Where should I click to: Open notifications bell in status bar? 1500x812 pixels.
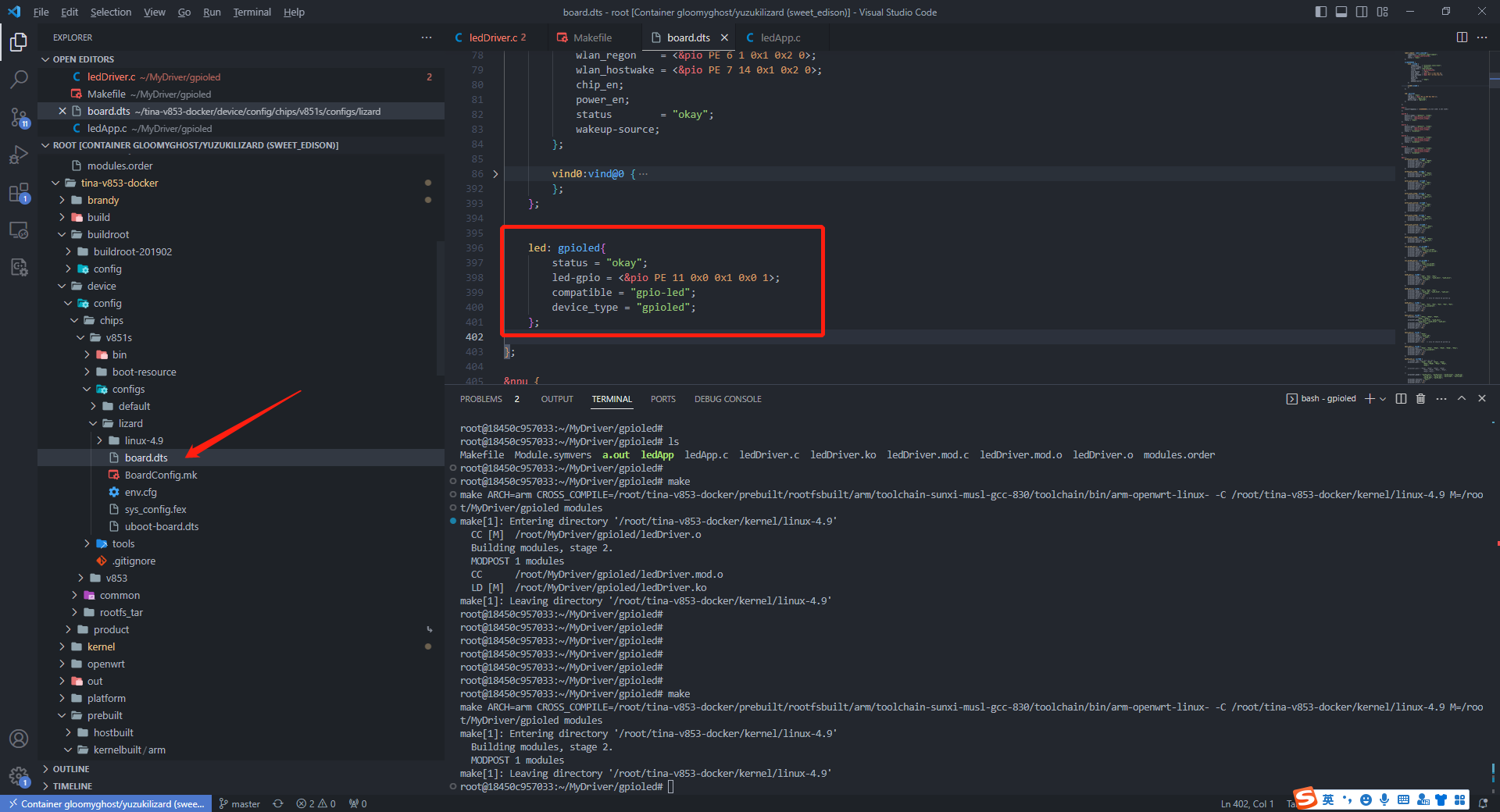coord(1483,803)
